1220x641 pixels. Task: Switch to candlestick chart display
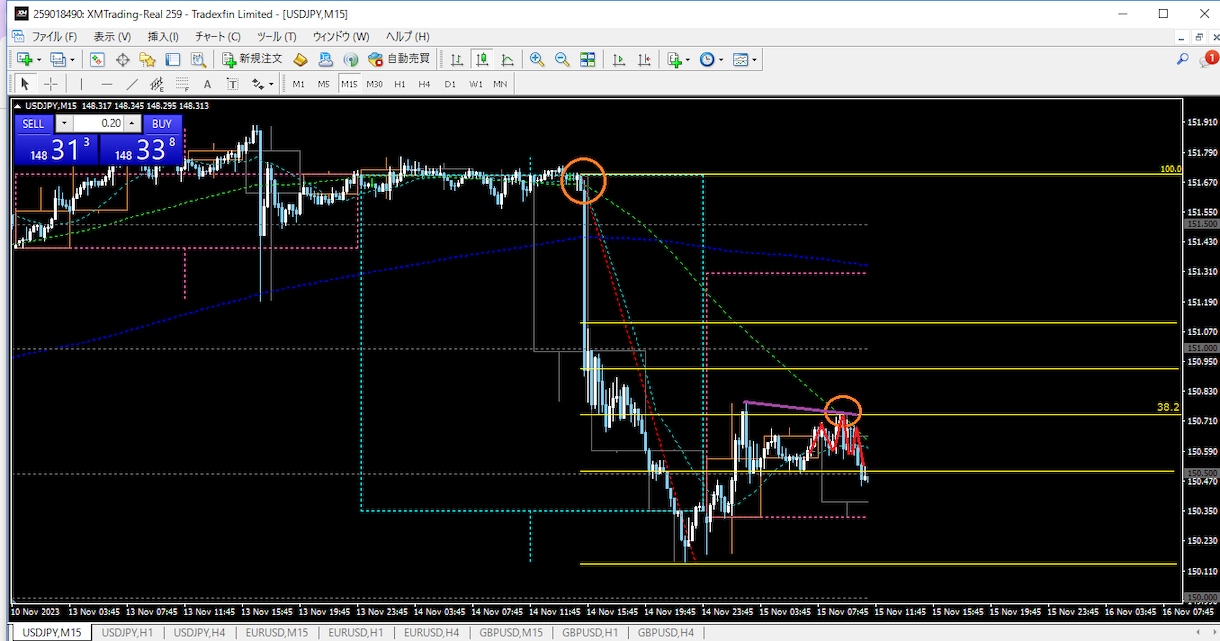(x=482, y=60)
